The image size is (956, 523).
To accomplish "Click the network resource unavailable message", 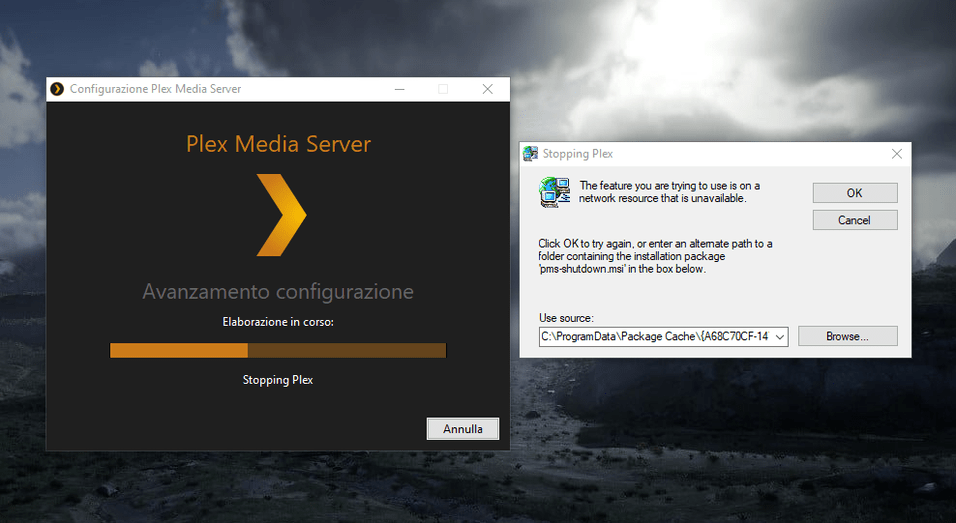I will tap(669, 192).
